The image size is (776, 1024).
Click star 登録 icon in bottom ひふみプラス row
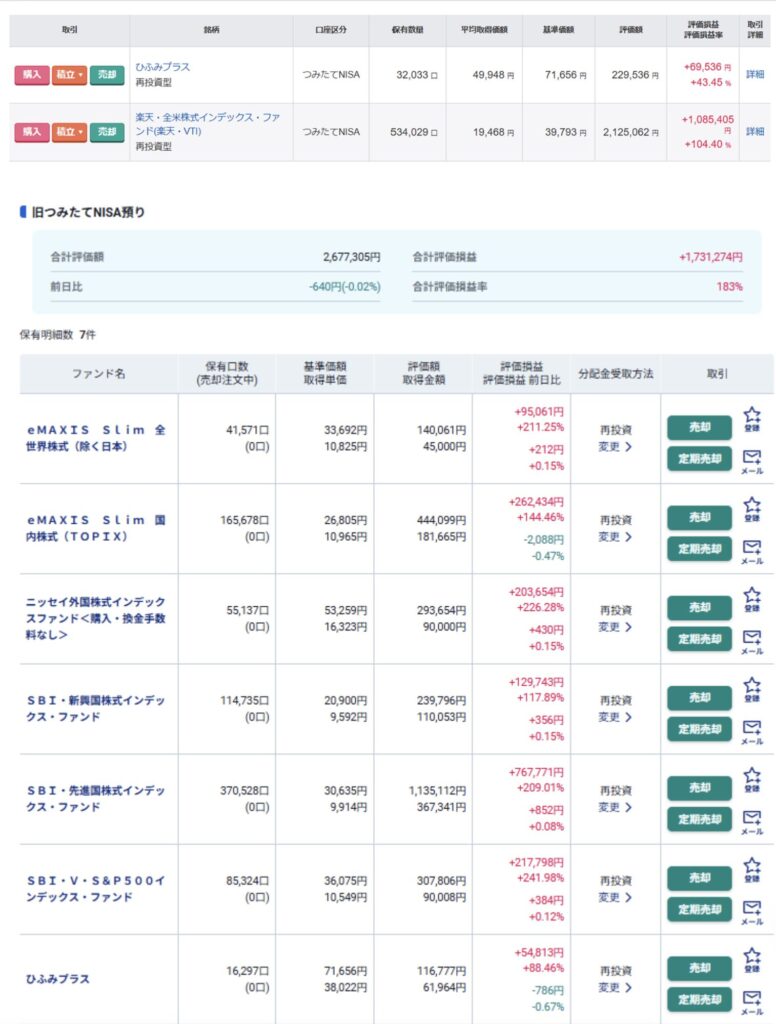pyautogui.click(x=752, y=959)
